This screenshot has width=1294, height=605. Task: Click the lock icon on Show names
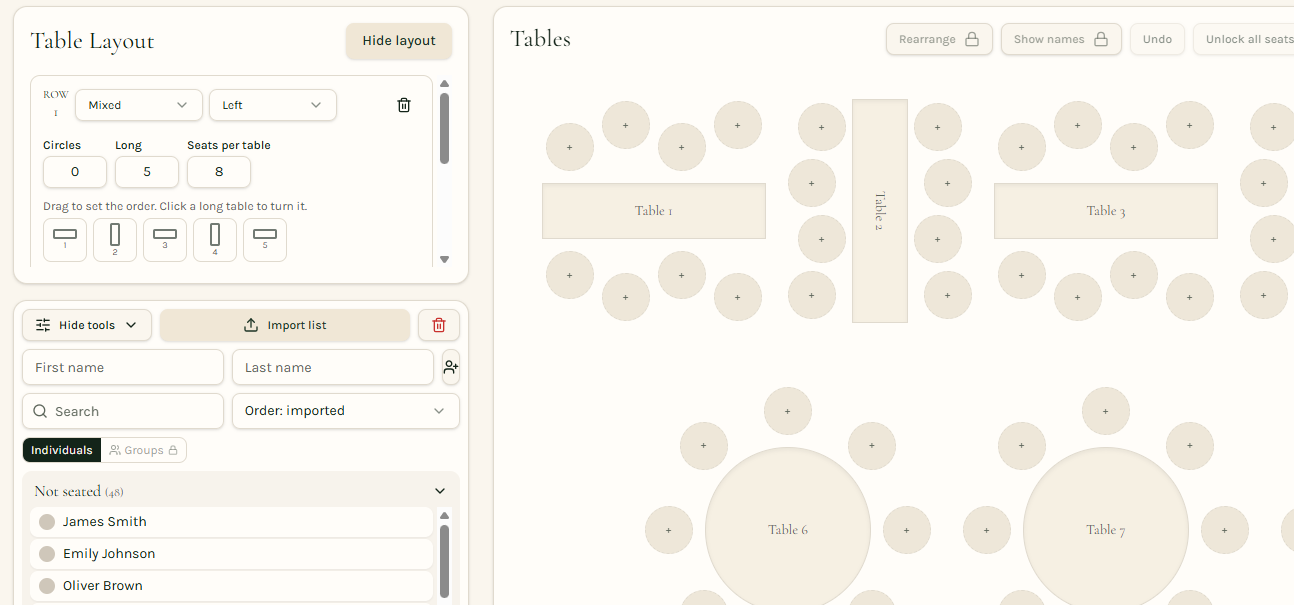[x=1101, y=39]
